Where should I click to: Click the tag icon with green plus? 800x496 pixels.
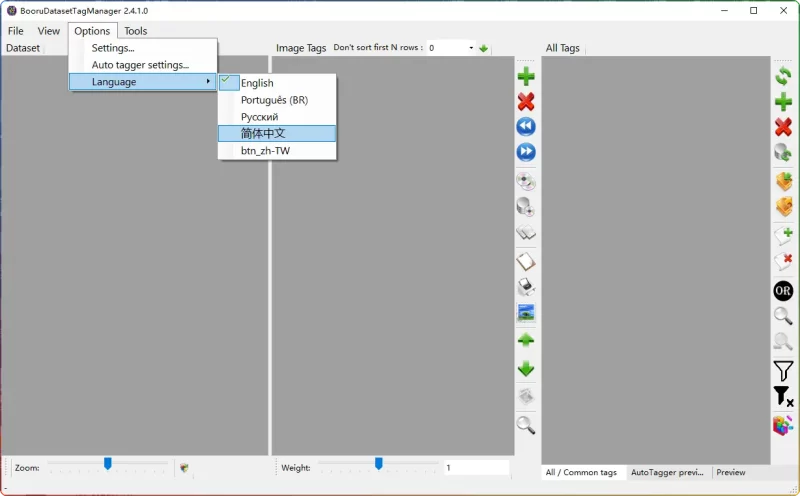coord(783,236)
